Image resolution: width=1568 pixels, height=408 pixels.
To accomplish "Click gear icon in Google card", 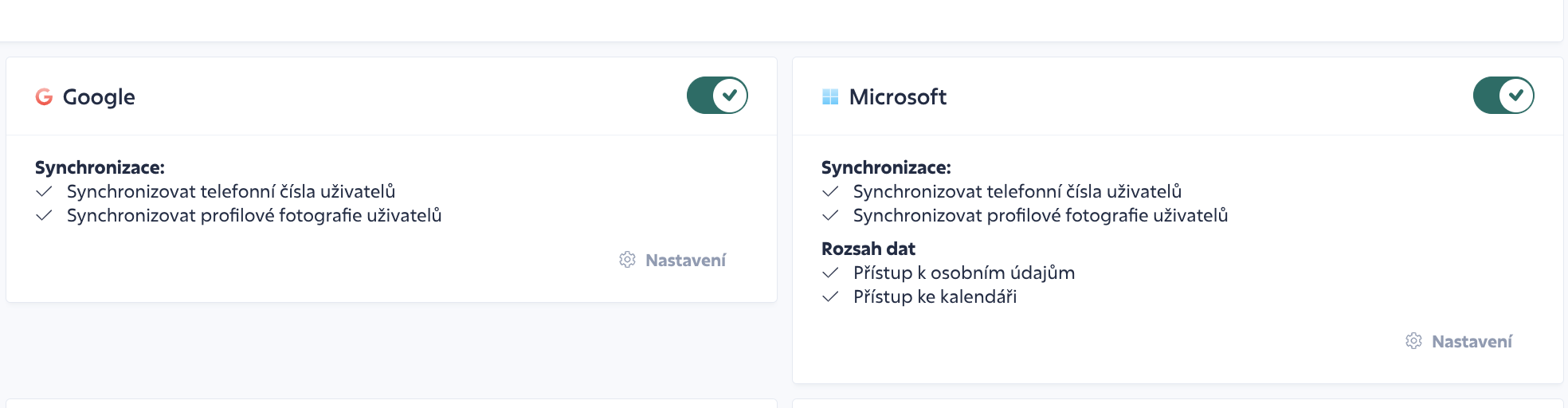I will (627, 260).
